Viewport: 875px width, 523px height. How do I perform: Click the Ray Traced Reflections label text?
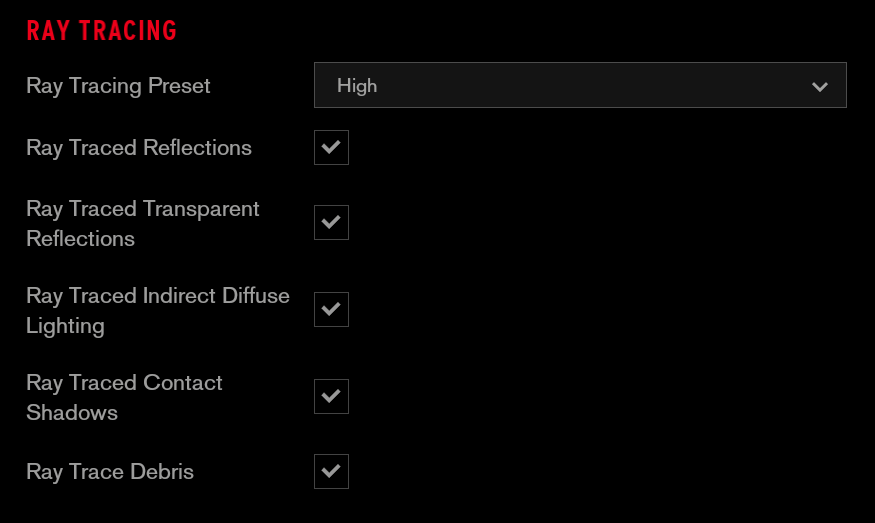(139, 148)
